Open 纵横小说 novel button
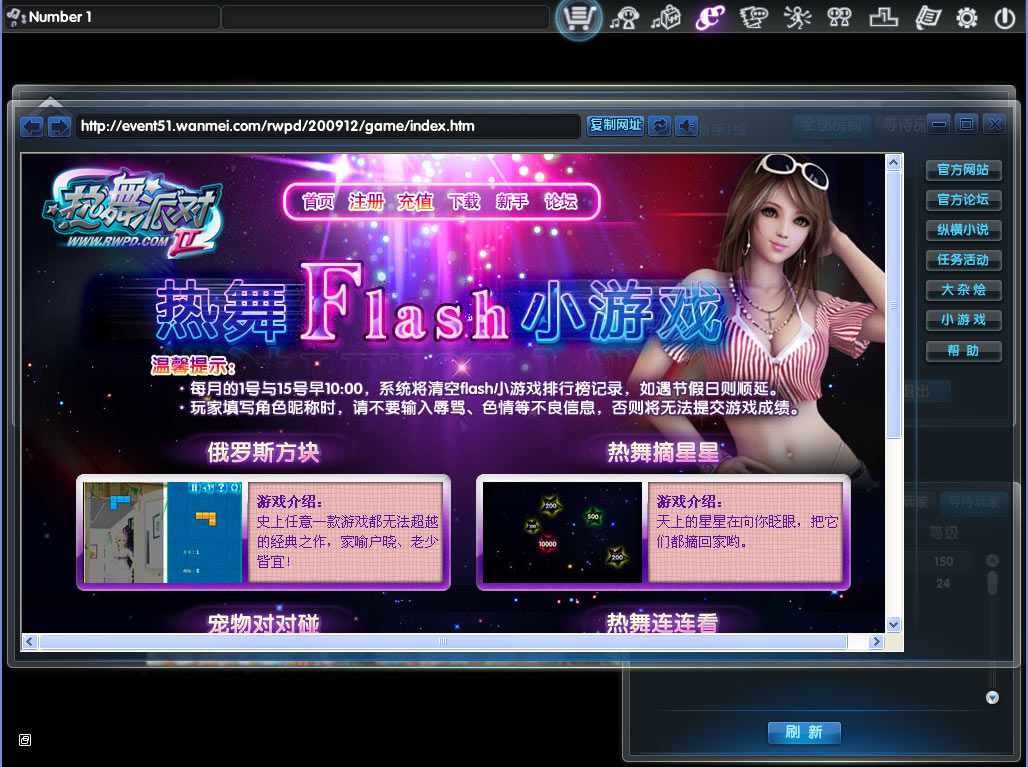Image resolution: width=1028 pixels, height=767 pixels. [x=963, y=229]
